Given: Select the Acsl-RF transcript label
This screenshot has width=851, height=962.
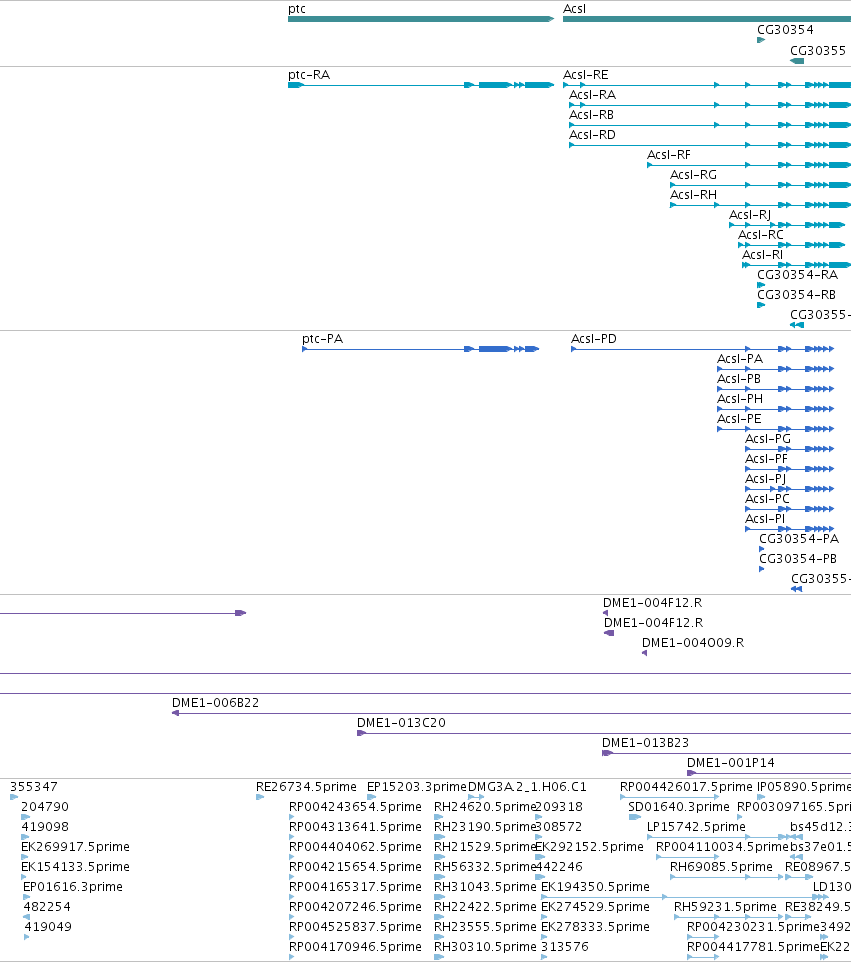Looking at the screenshot, I should [x=669, y=155].
